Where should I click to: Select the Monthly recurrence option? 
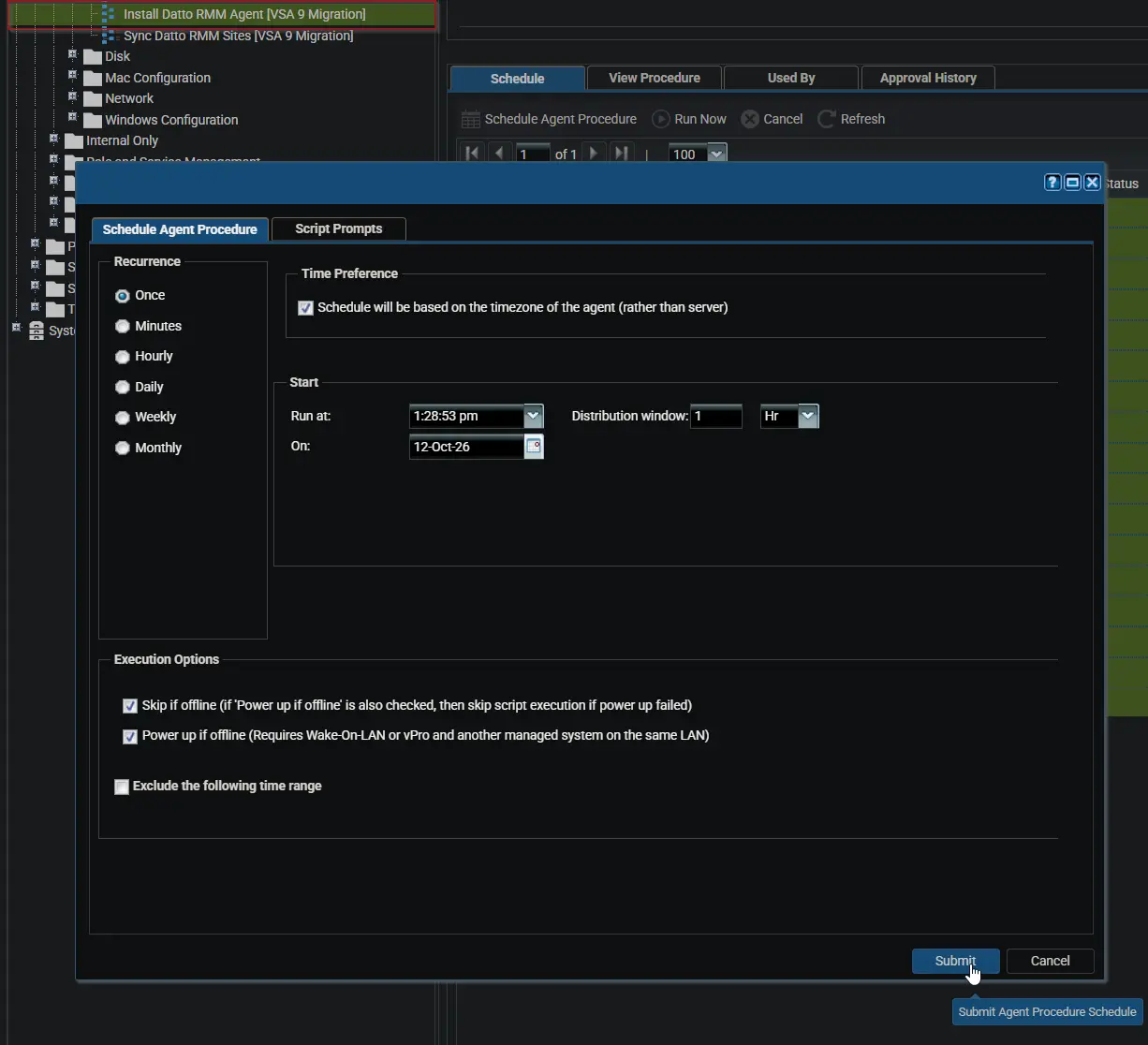[x=122, y=448]
